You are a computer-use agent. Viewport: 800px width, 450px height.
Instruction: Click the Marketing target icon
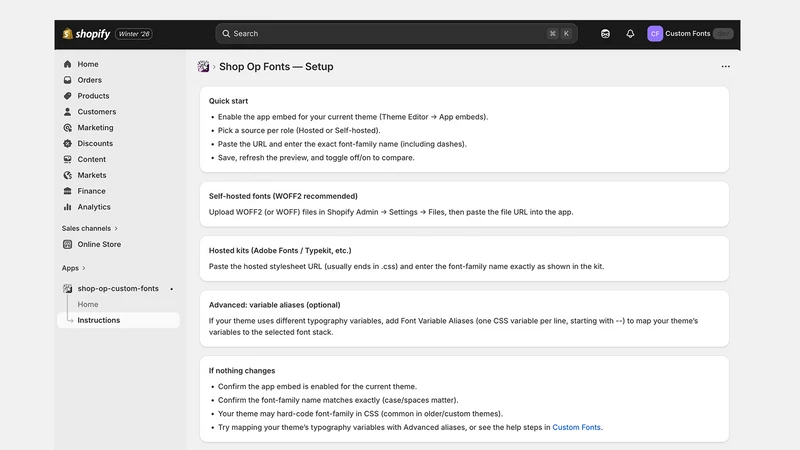coord(67,128)
